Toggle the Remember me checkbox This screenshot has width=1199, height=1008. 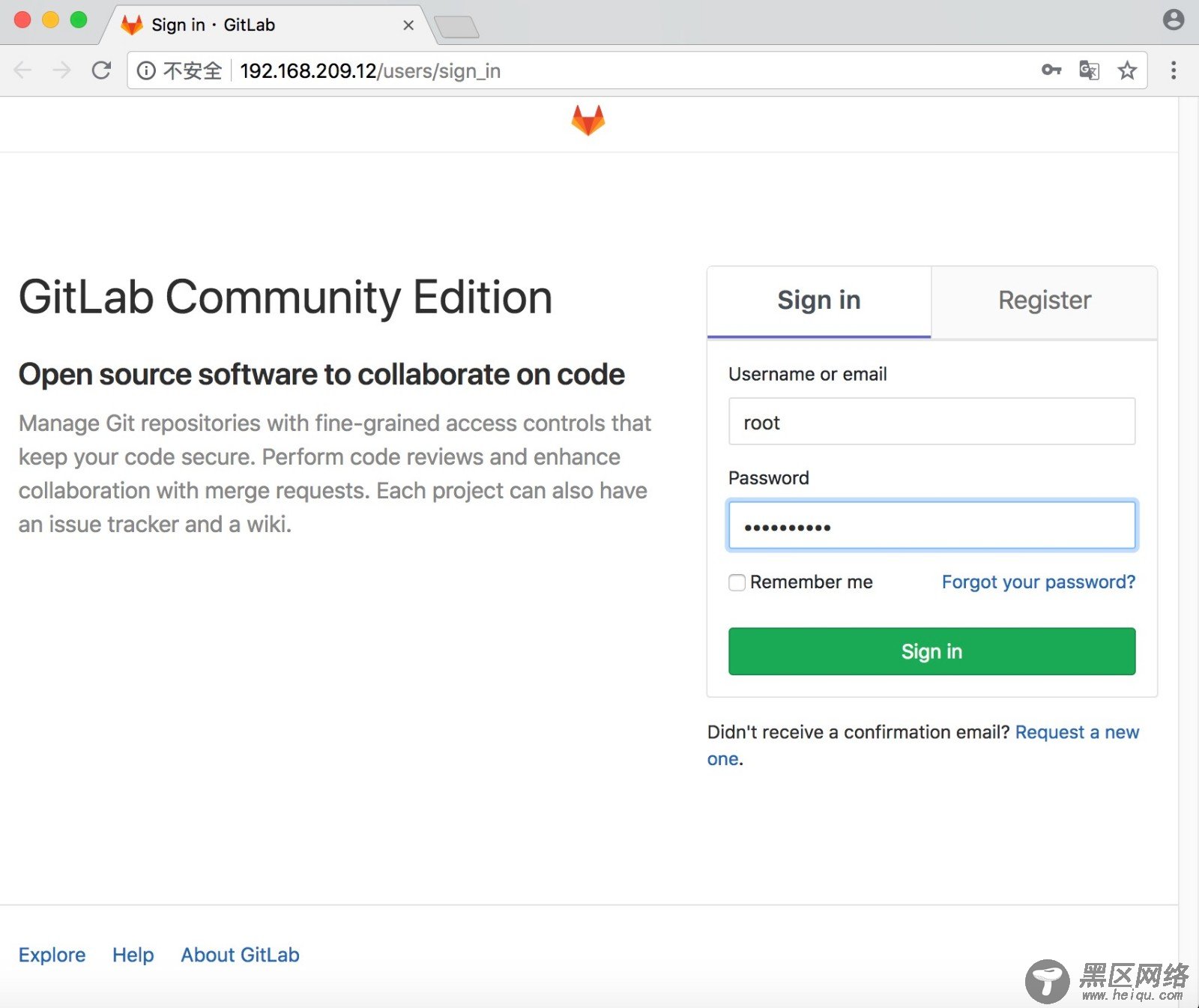coord(737,582)
